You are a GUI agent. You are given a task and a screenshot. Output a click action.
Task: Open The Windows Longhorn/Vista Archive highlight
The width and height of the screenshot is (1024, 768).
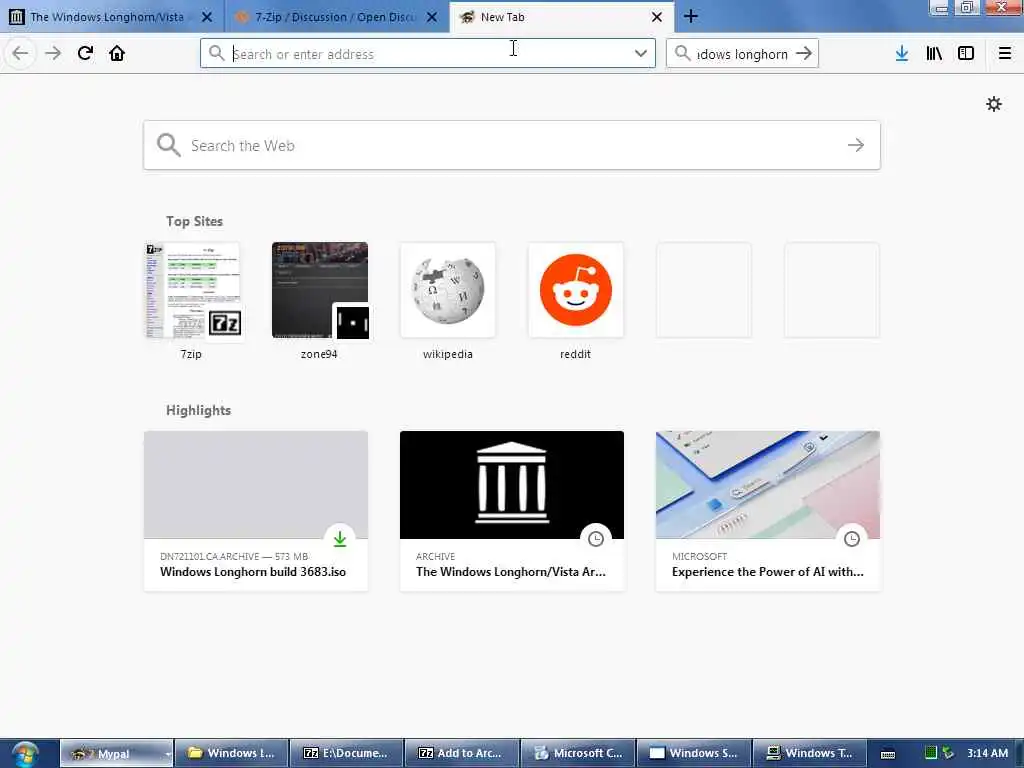click(512, 511)
